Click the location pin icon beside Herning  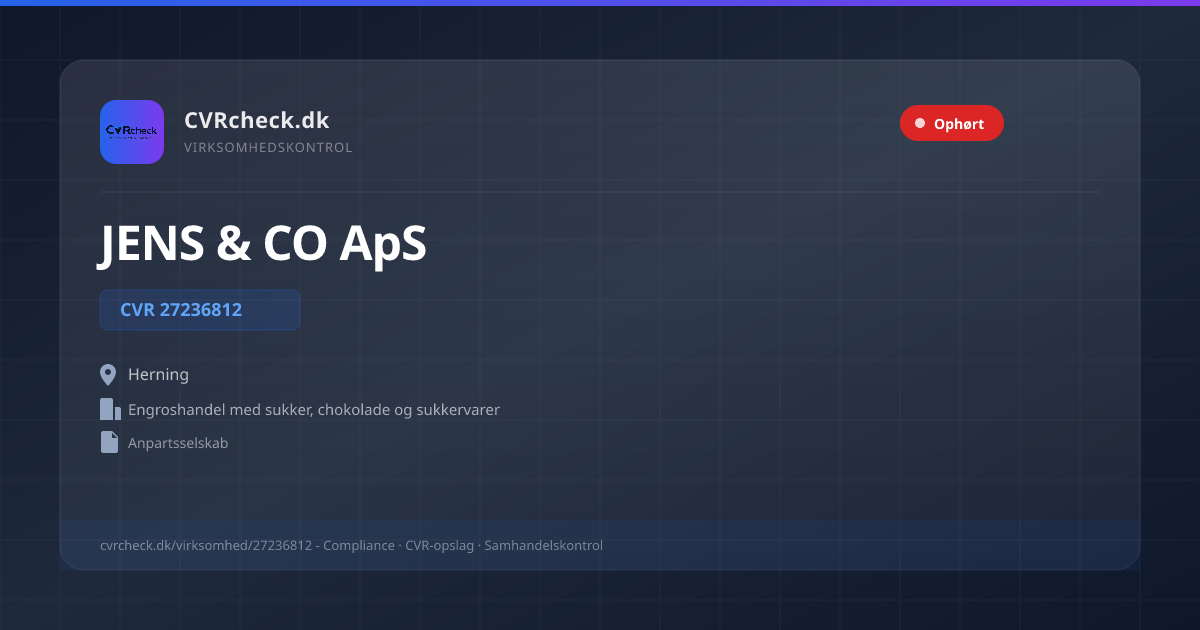(109, 375)
